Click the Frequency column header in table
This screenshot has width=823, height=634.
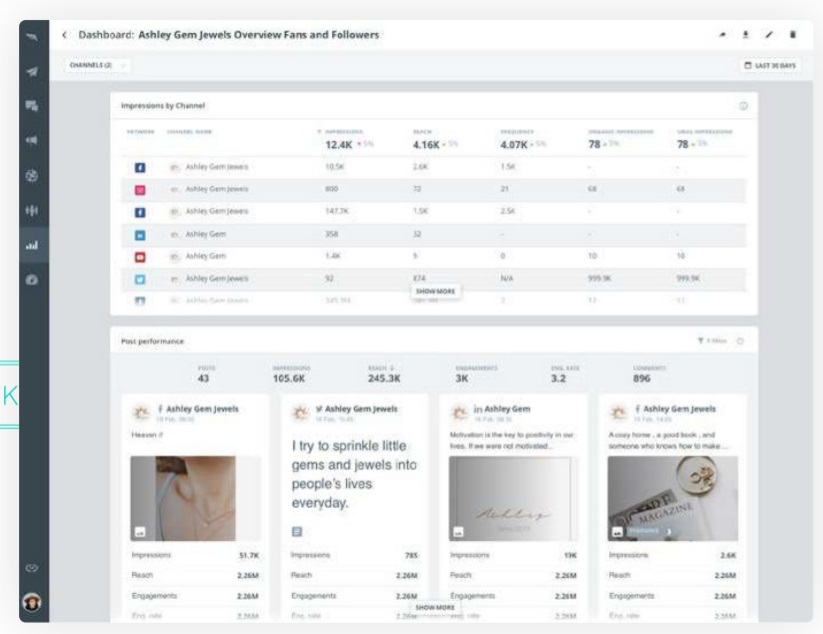pyautogui.click(x=517, y=132)
